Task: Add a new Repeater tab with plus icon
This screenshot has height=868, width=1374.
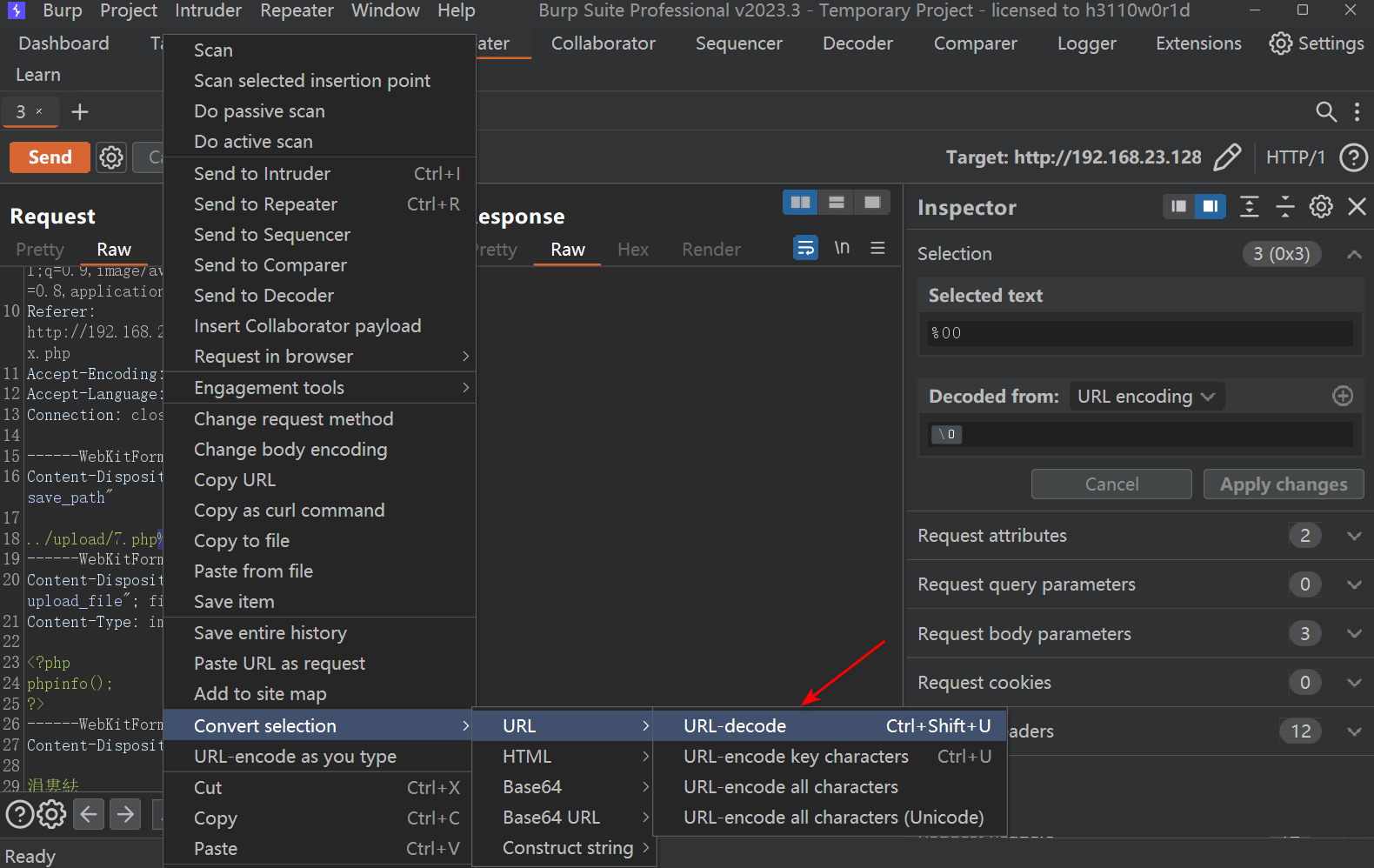Action: [80, 112]
